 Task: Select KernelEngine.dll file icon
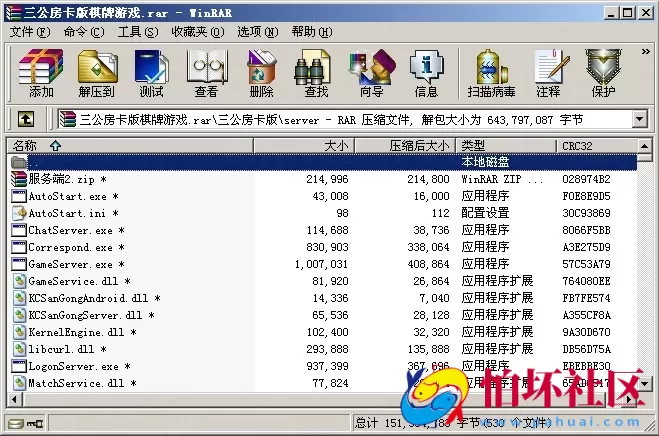(19, 332)
